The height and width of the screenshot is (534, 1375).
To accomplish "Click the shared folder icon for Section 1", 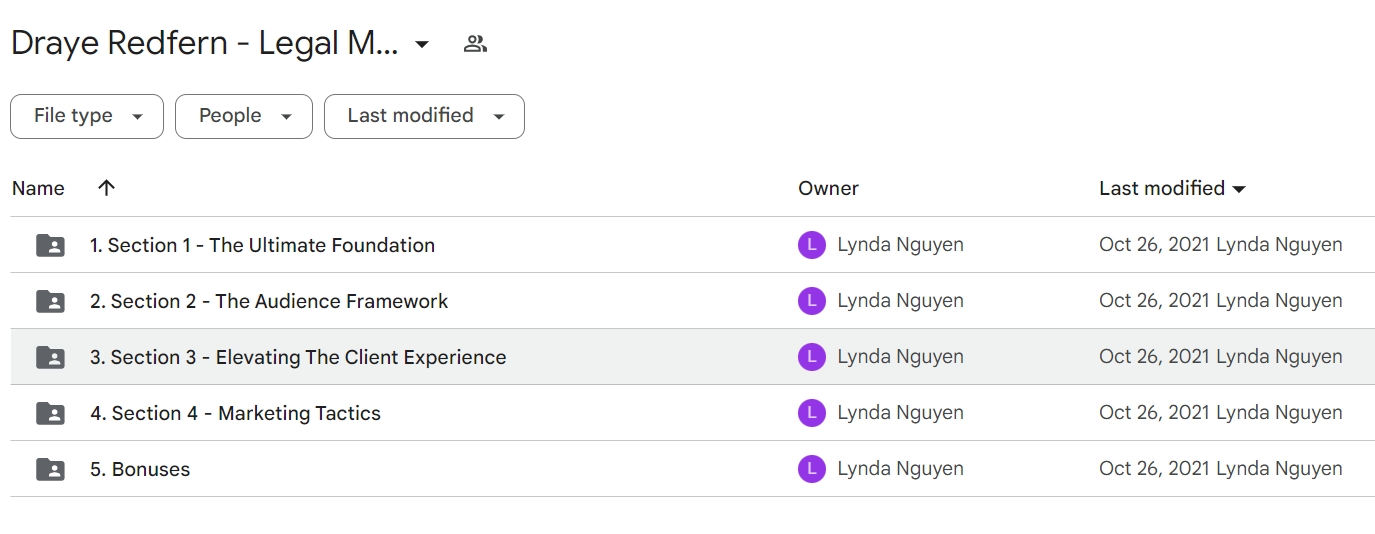I will pyautogui.click(x=50, y=245).
